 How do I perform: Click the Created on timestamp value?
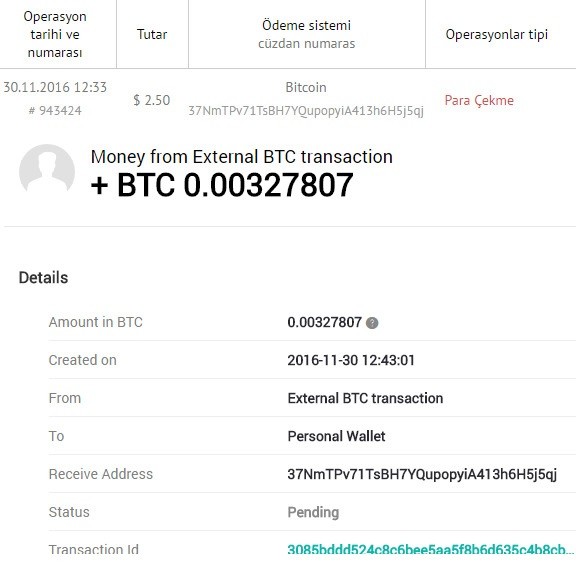click(351, 360)
